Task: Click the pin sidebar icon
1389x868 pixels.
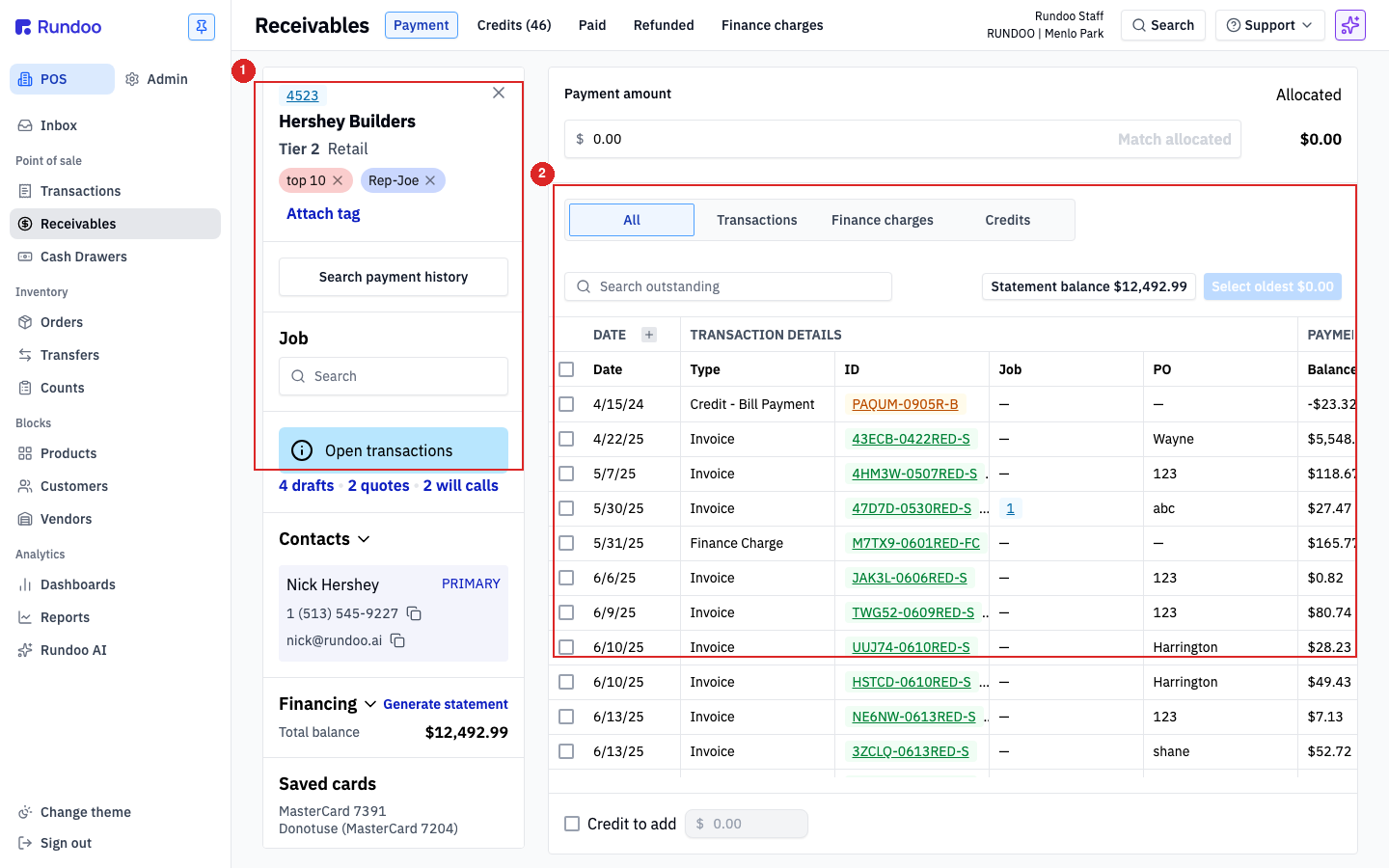Action: coord(202,27)
